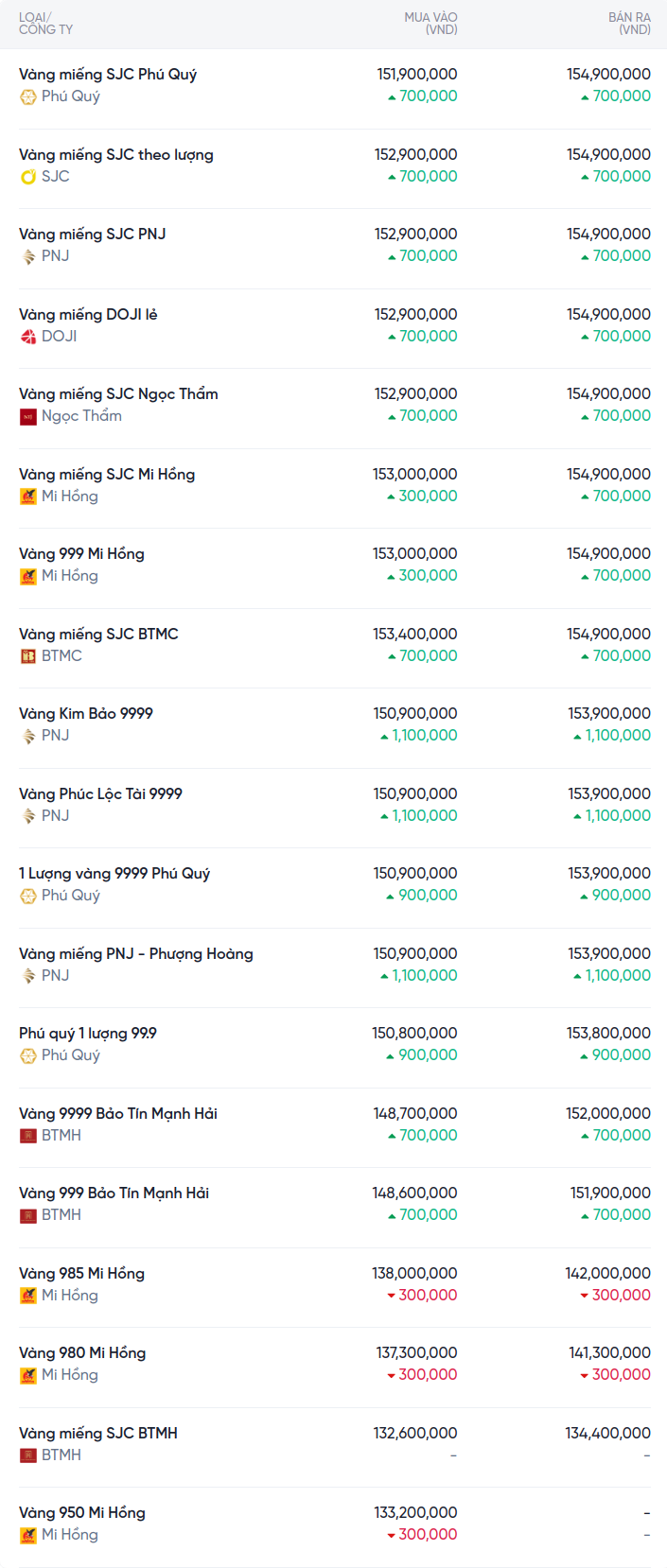Select Vàng Phúc Lộc Tài 9999 title

tap(100, 794)
